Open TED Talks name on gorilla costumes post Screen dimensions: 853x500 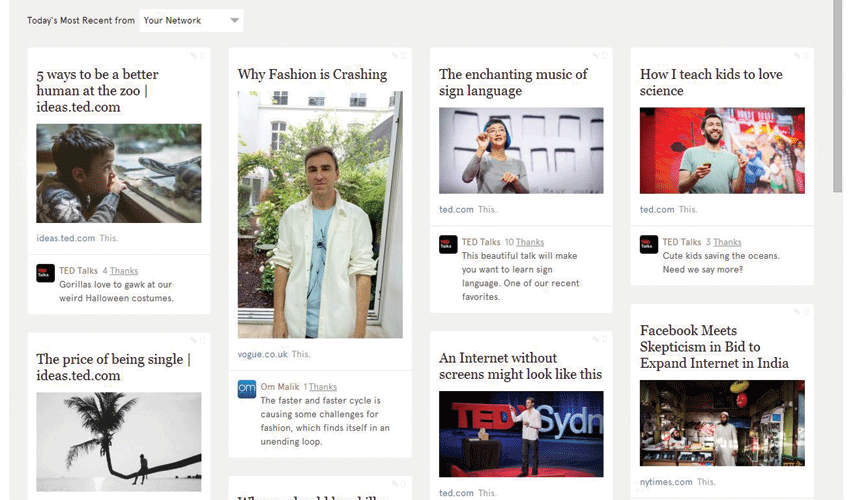(x=78, y=271)
